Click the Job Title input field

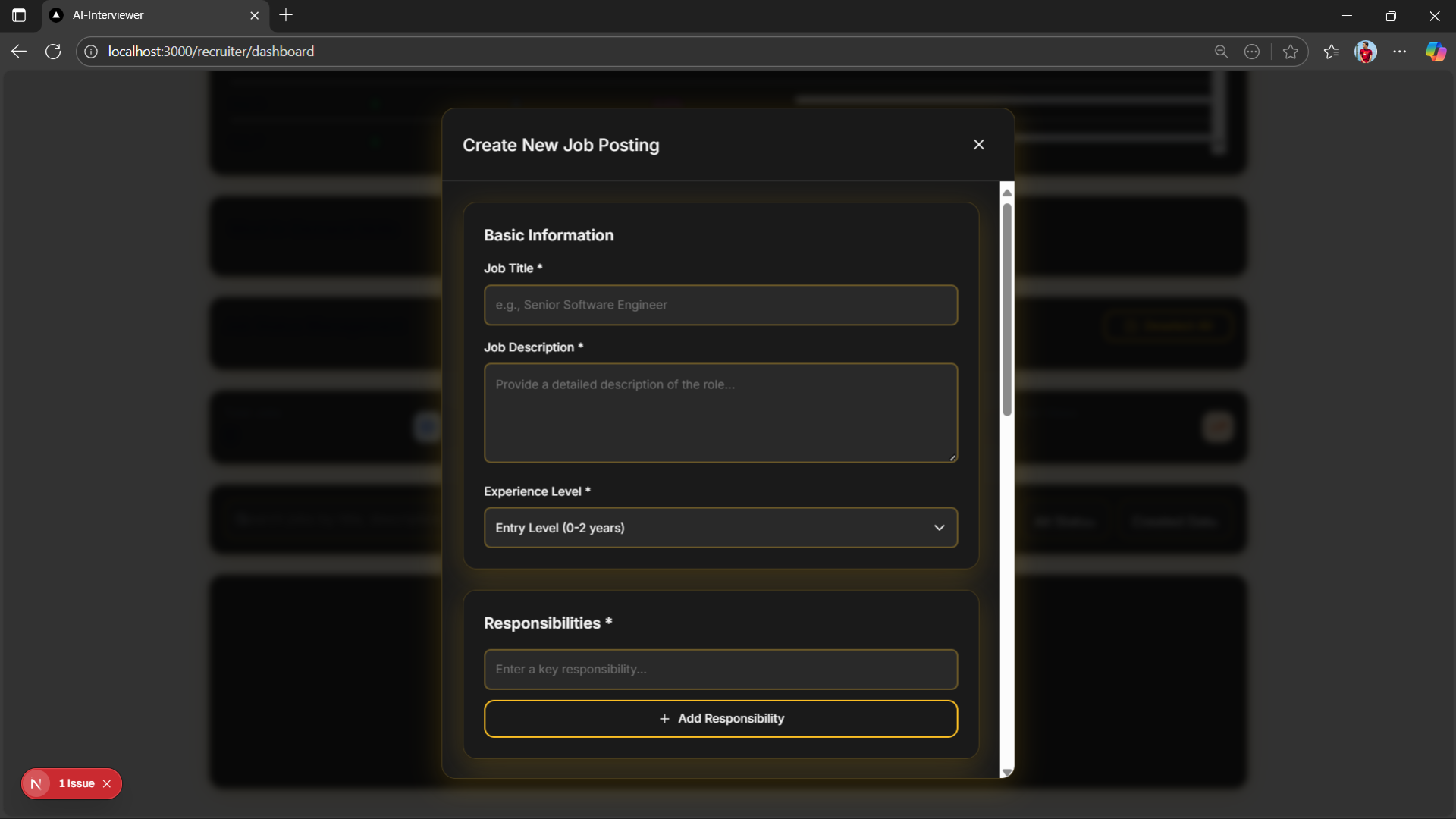(x=720, y=305)
